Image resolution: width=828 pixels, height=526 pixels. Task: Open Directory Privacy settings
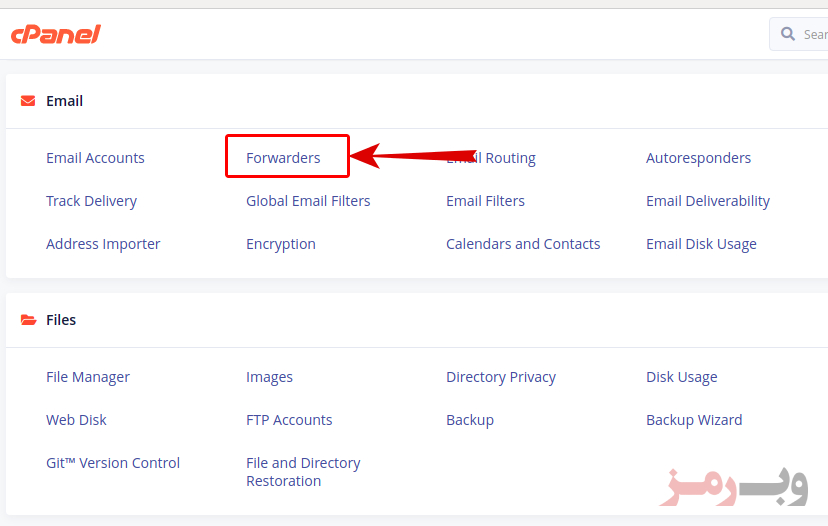coord(501,377)
